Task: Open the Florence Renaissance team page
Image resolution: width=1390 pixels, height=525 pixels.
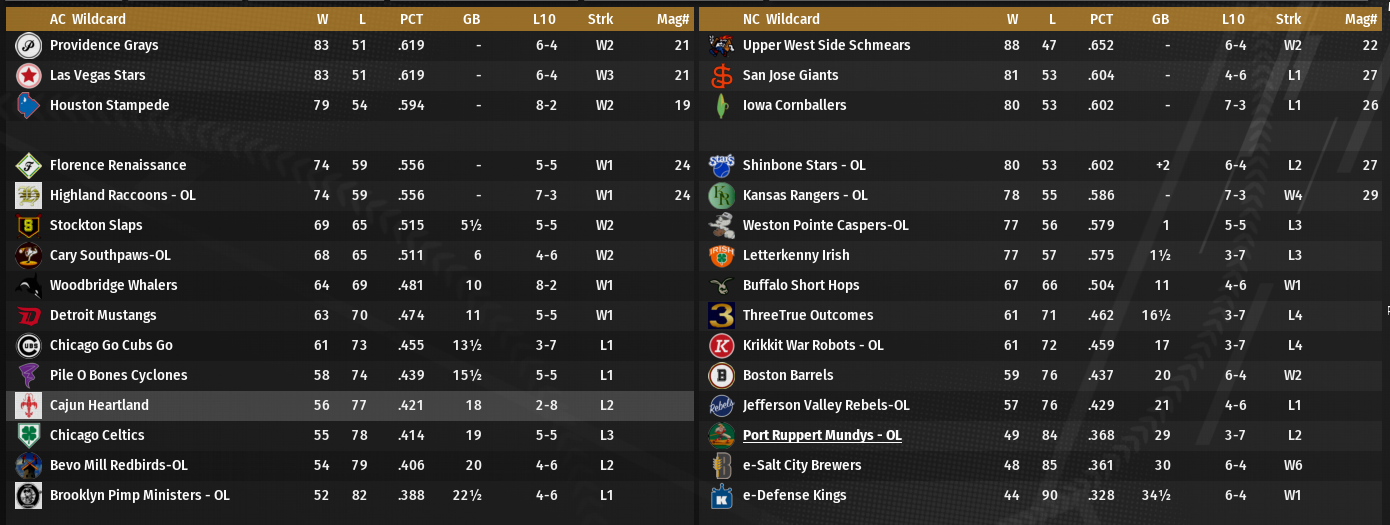Action: coord(118,165)
